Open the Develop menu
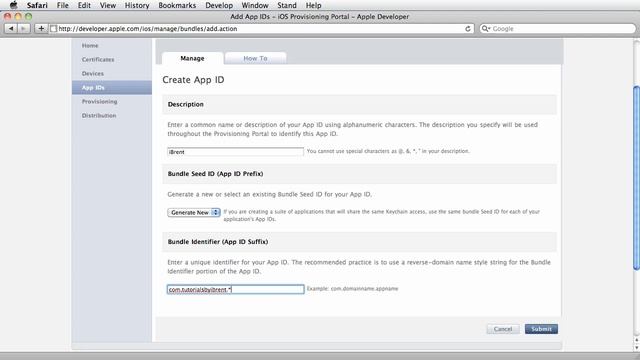Screen dimensions: 640x360 tap(219, 5)
